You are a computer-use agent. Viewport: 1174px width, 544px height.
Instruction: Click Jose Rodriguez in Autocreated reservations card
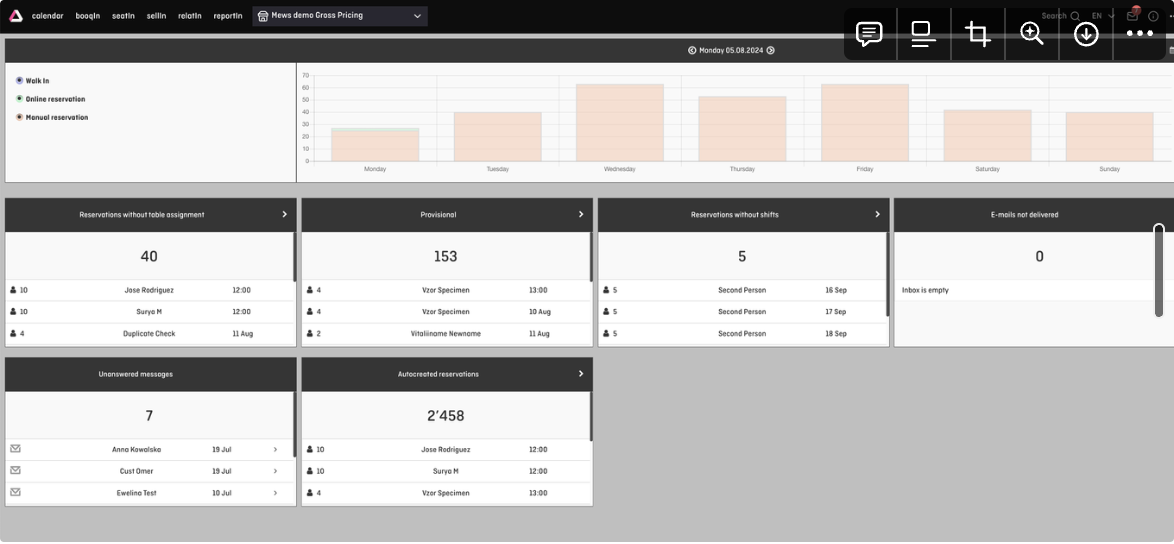(445, 450)
